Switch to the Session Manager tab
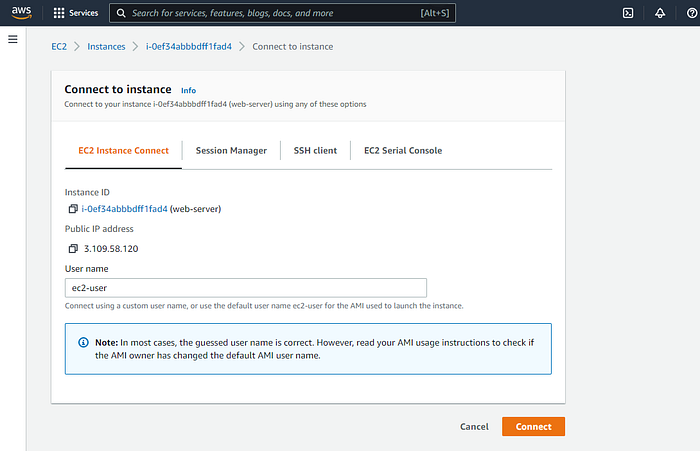Screen dimensions: 700x451 pos(231,150)
